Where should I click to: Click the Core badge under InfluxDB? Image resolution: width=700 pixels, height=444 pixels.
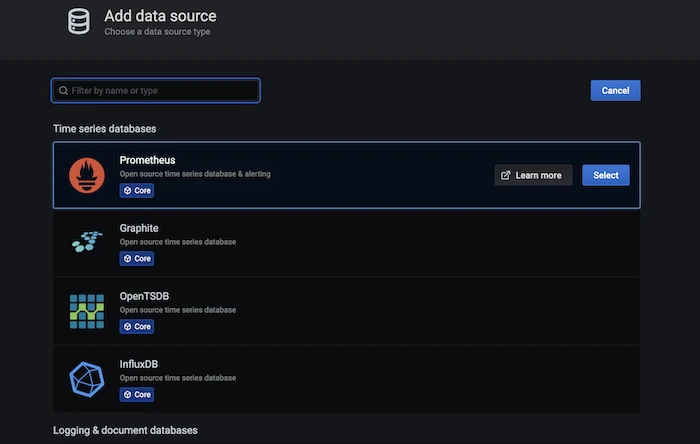click(x=137, y=394)
